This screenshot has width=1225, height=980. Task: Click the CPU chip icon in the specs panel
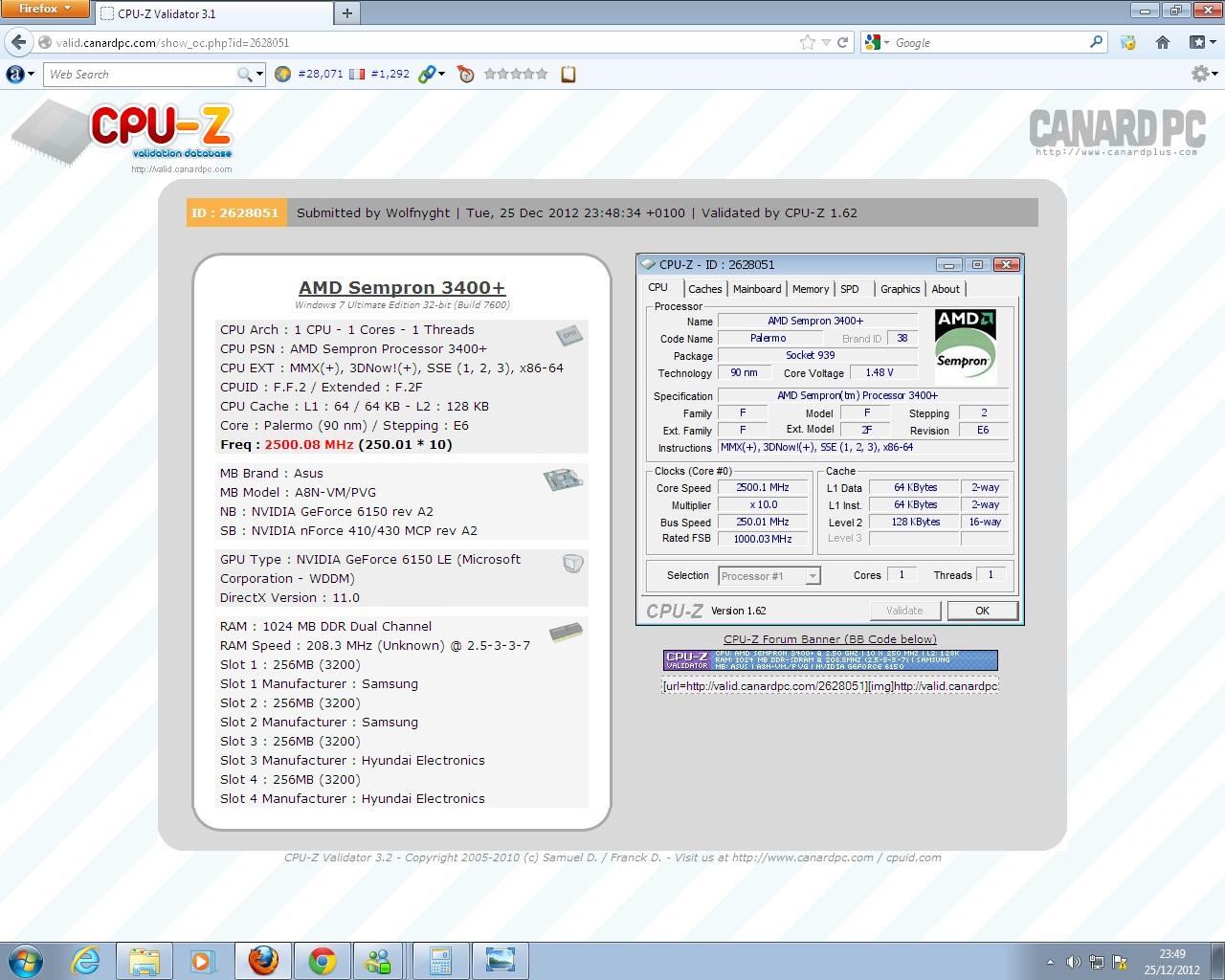(x=570, y=335)
